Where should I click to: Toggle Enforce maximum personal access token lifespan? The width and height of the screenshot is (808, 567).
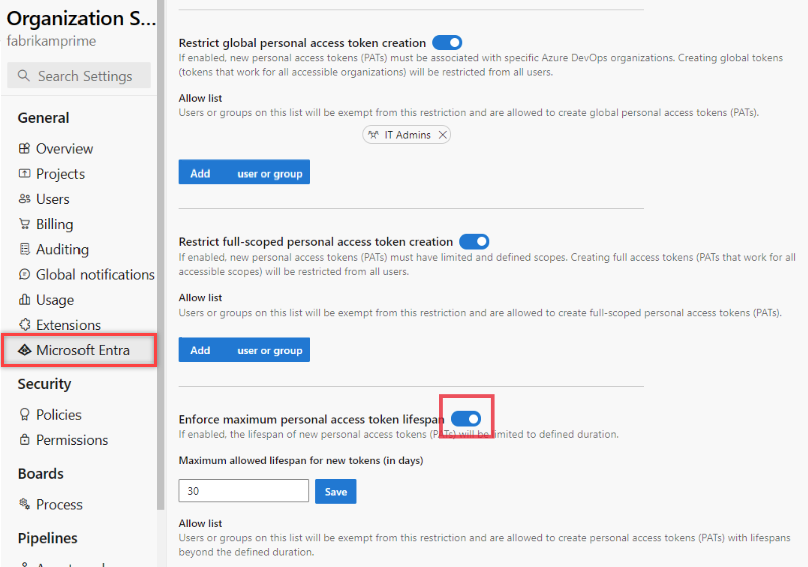(x=466, y=419)
